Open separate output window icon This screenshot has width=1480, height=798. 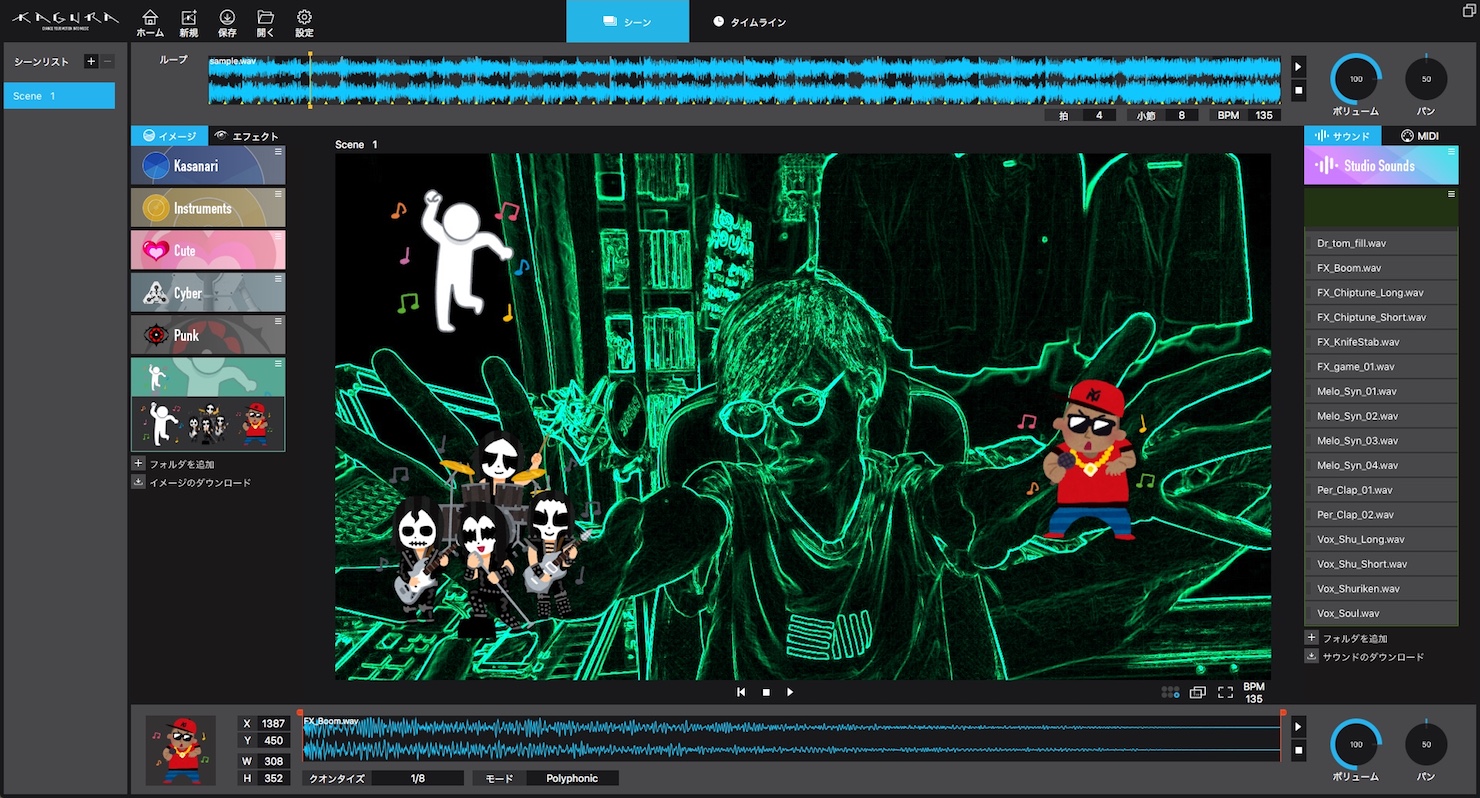pos(1197,692)
